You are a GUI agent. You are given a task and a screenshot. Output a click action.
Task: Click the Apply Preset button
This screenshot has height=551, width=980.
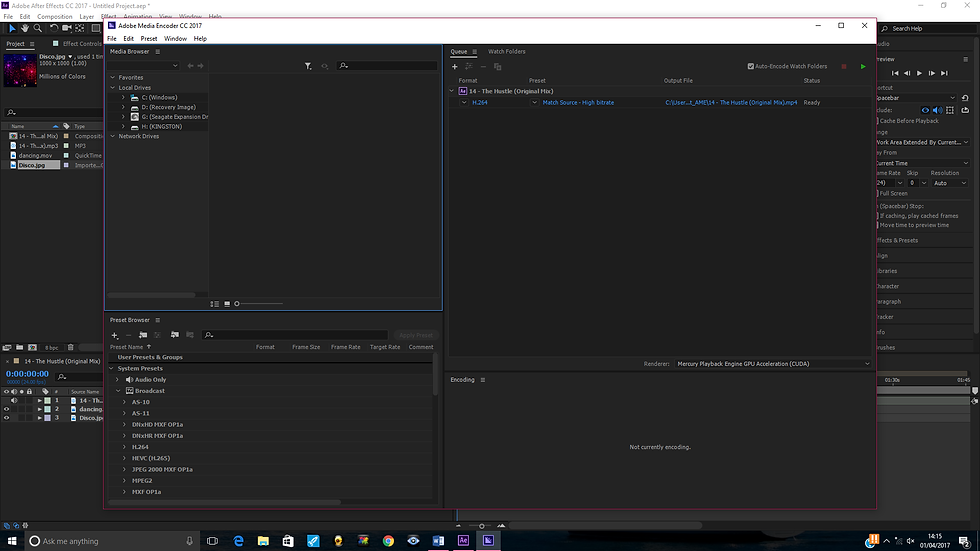click(x=416, y=335)
